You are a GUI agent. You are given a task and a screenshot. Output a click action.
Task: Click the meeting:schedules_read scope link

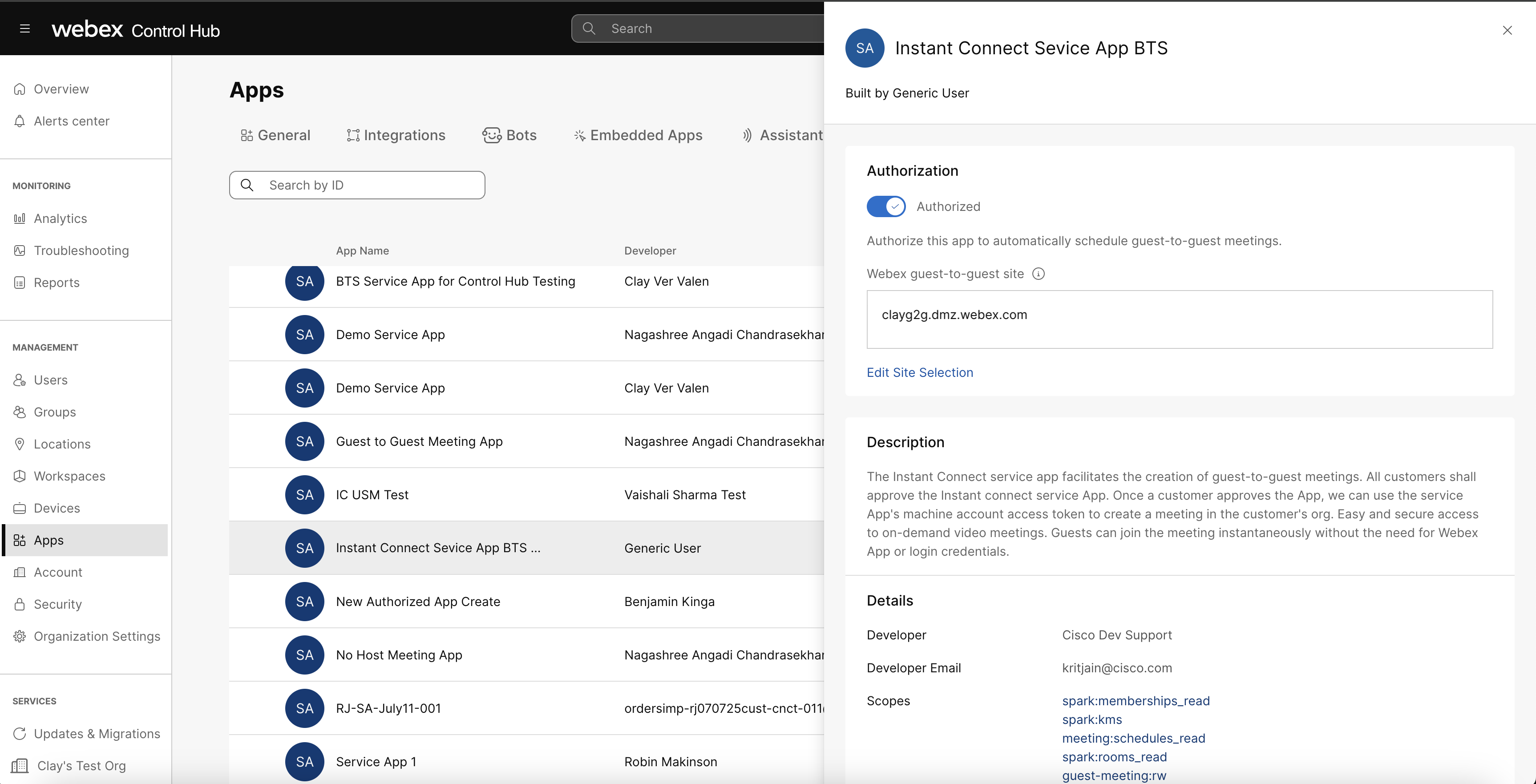[1133, 738]
